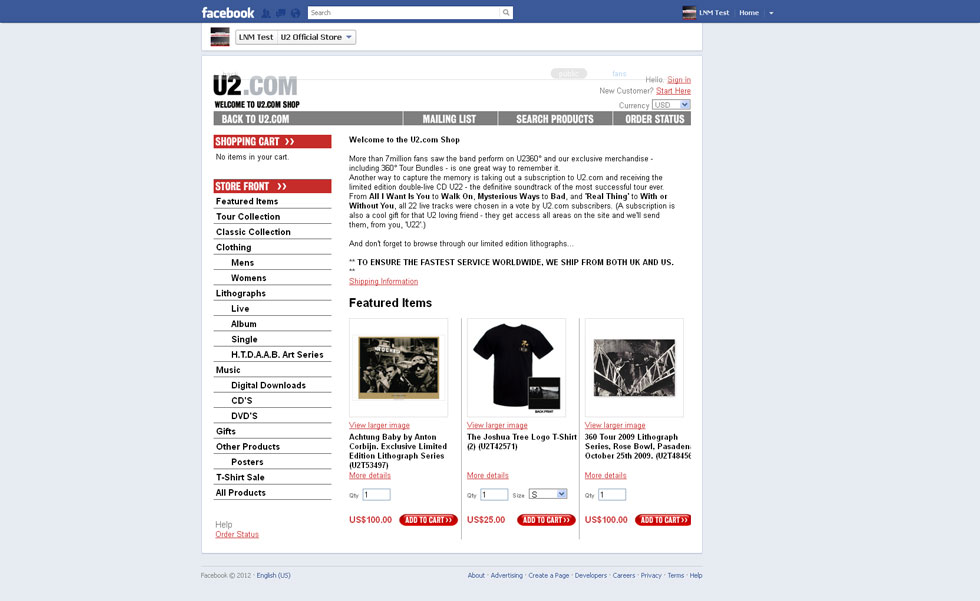Click the Facebook search field
This screenshot has height=601, width=980.
[404, 12]
